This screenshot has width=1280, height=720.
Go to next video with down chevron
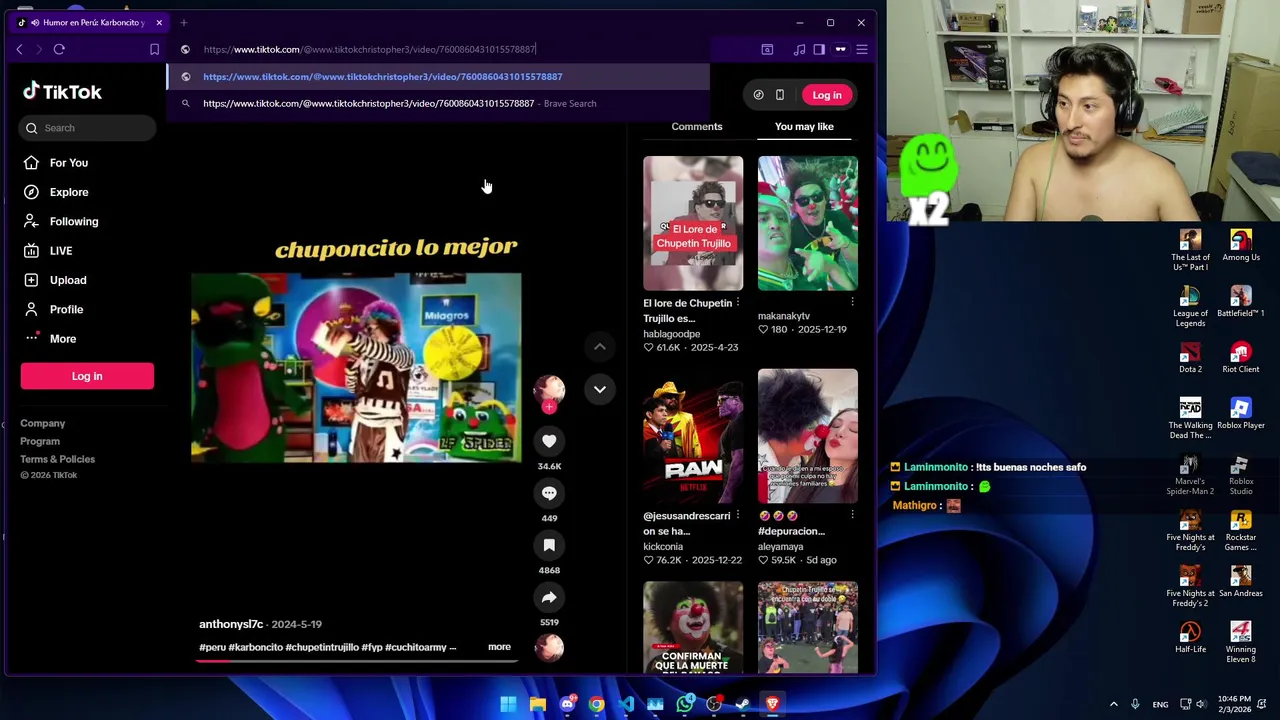click(600, 389)
